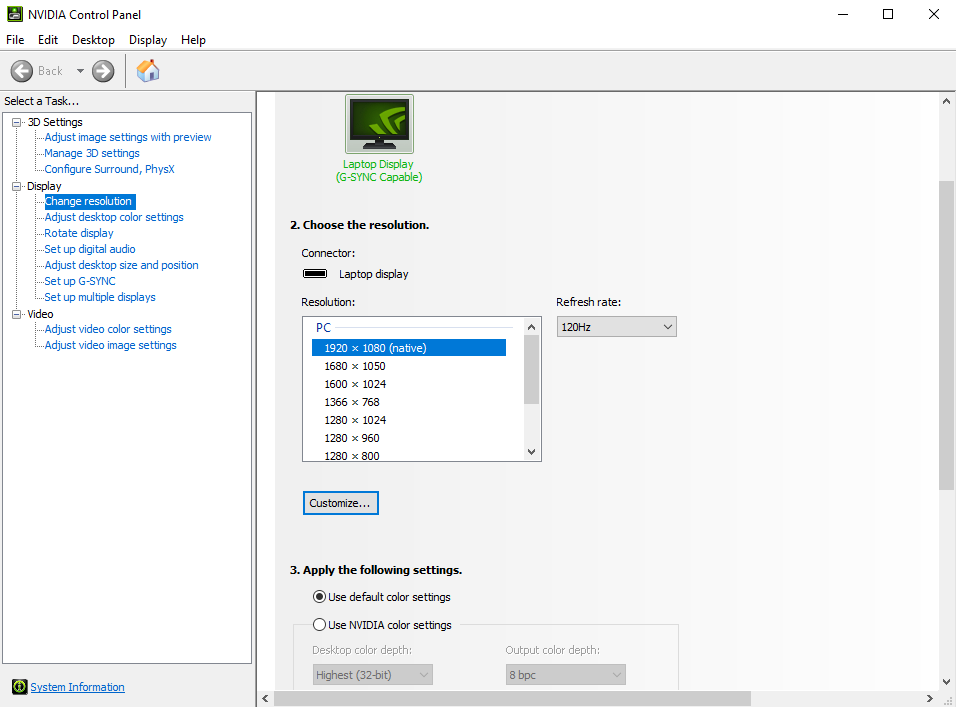
Task: Click the laptop display connector icon
Action: click(315, 274)
